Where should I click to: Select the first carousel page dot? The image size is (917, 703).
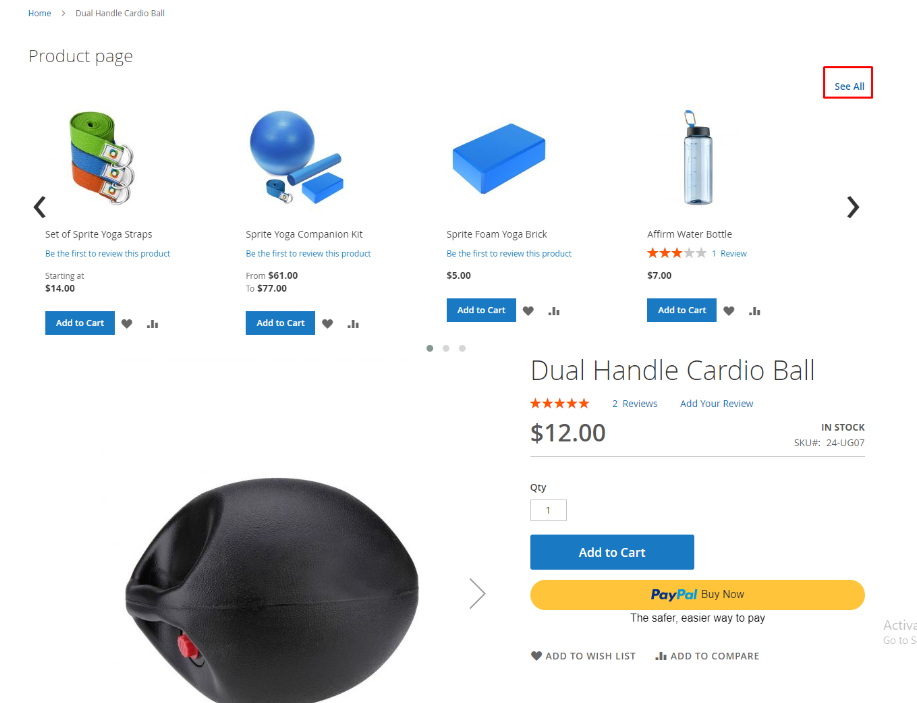click(x=430, y=349)
